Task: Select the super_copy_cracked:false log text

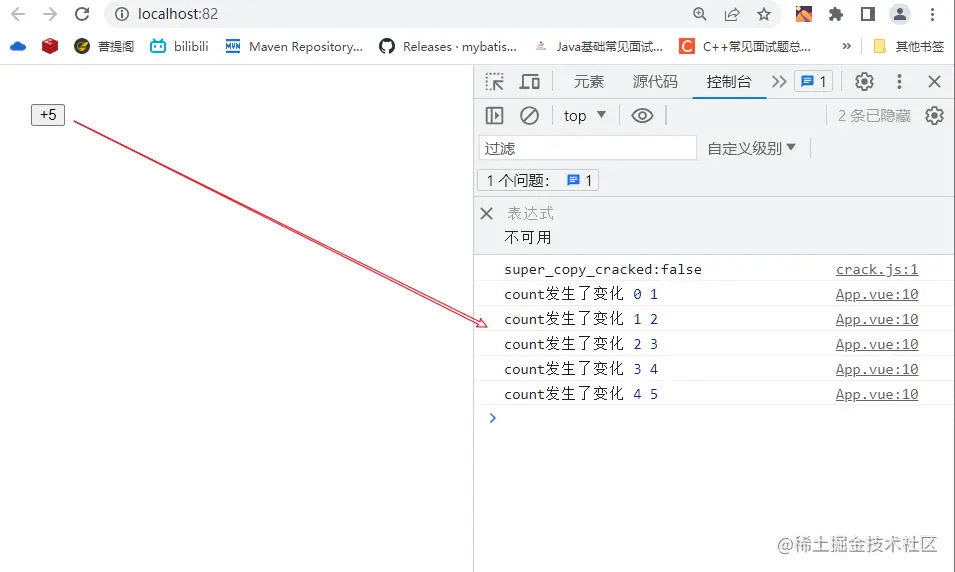Action: point(603,269)
